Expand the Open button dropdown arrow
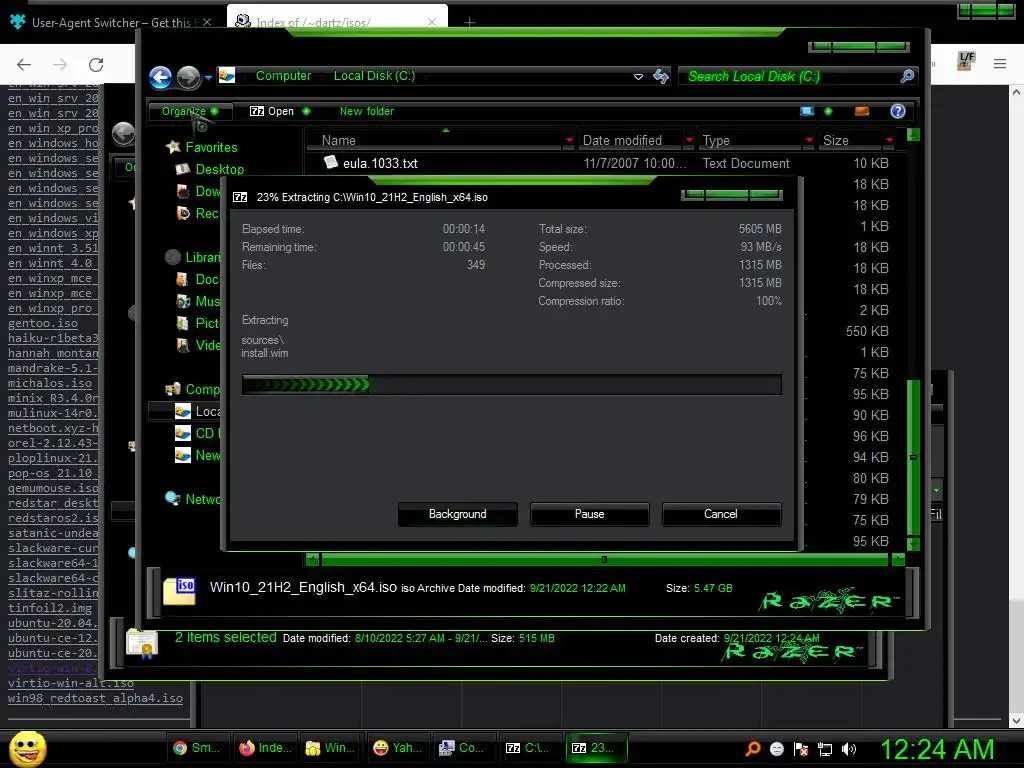Image resolution: width=1024 pixels, height=768 pixels. pyautogui.click(x=306, y=111)
